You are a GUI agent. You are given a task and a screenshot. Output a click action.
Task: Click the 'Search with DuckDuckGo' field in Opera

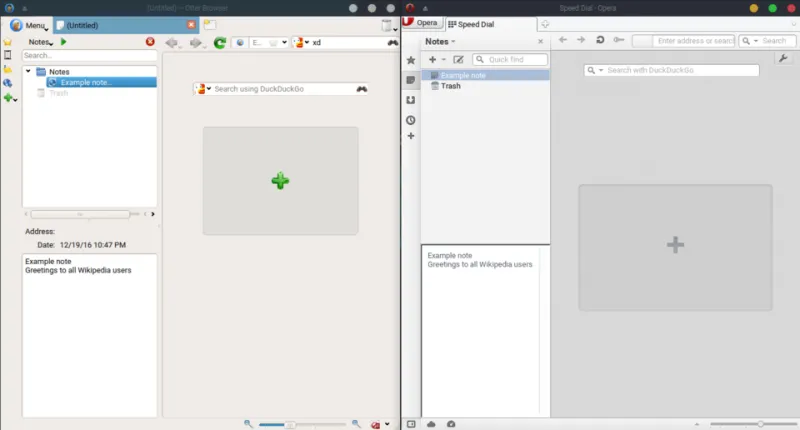671,70
